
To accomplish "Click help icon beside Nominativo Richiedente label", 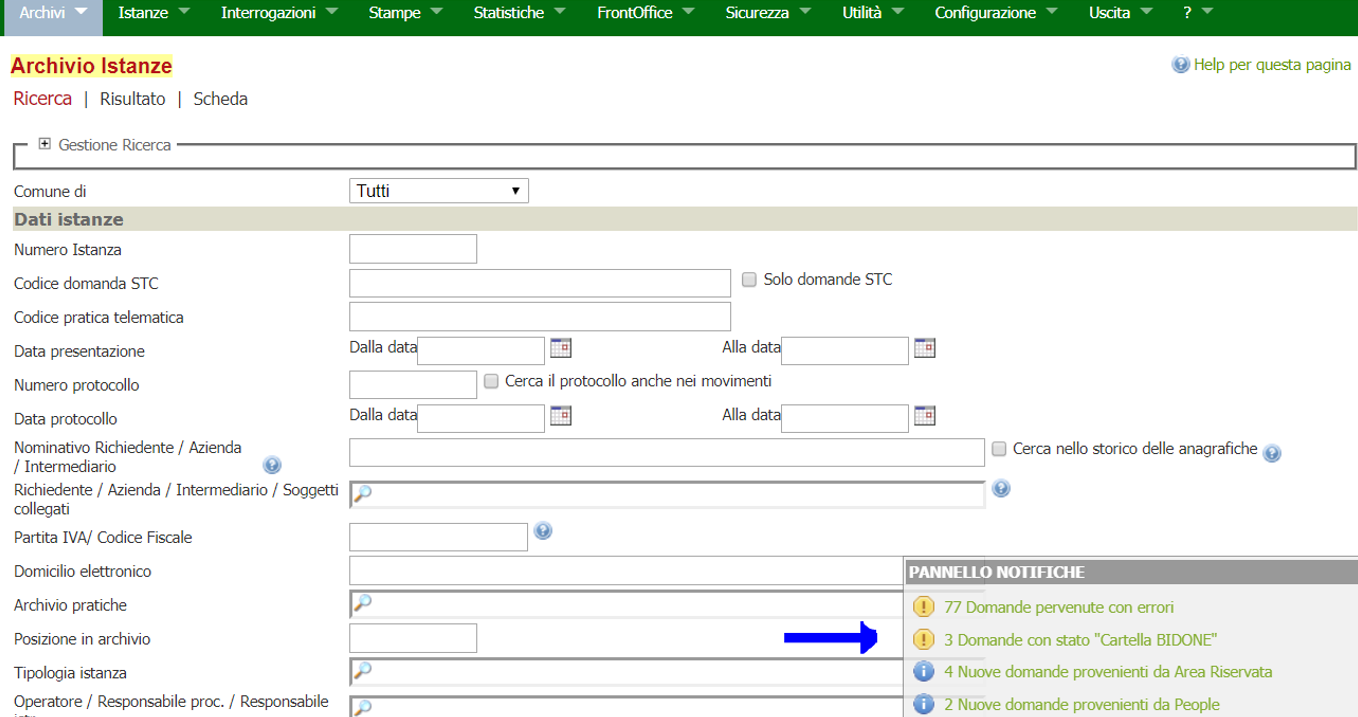I will 272,465.
